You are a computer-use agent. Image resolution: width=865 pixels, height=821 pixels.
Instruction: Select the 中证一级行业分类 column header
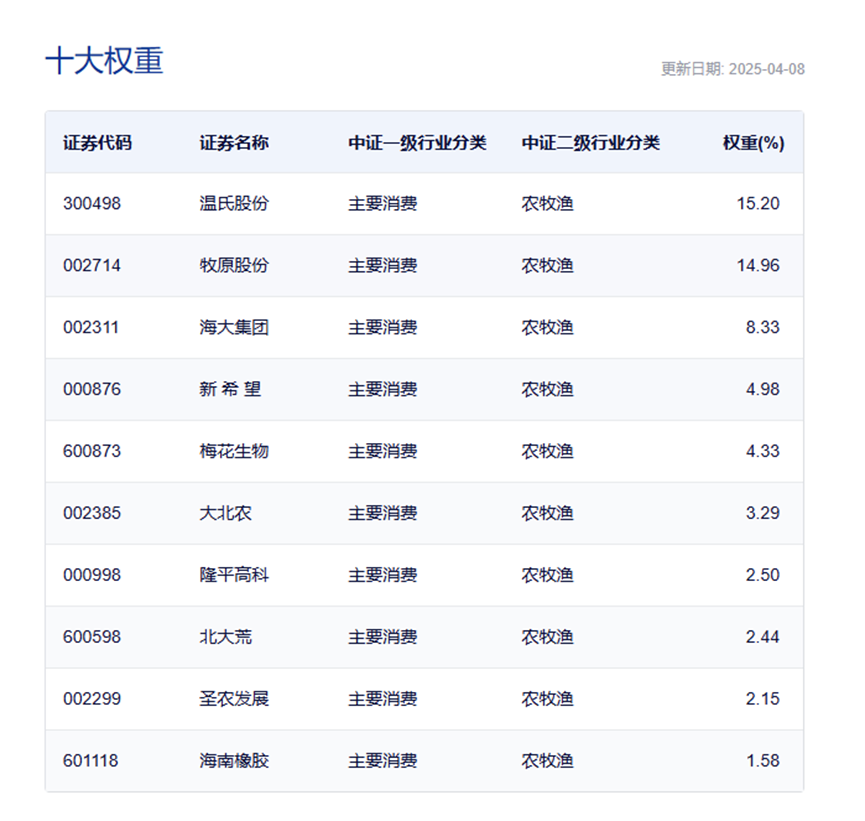417,143
